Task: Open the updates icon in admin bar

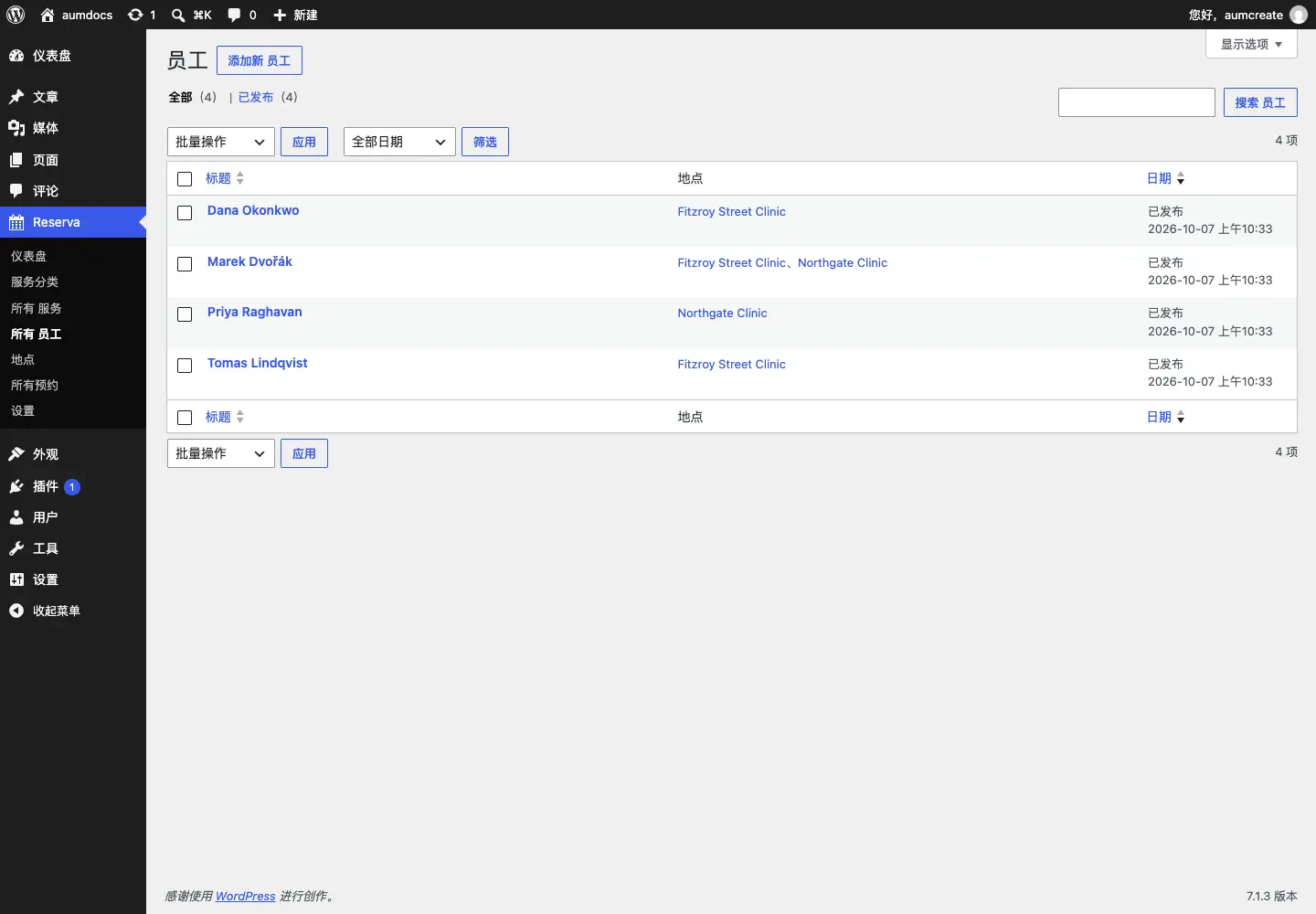Action: 135,15
